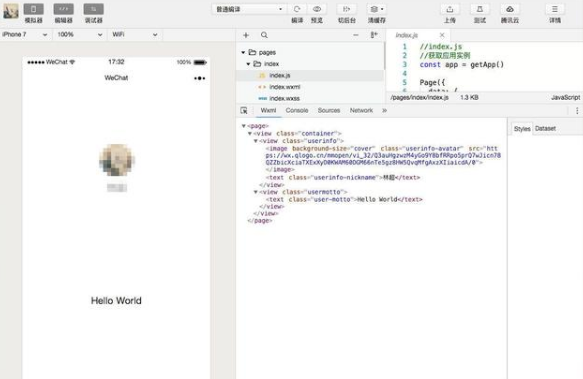Open the 100% zoom dropdown
The width and height of the screenshot is (583, 379).
80,35
